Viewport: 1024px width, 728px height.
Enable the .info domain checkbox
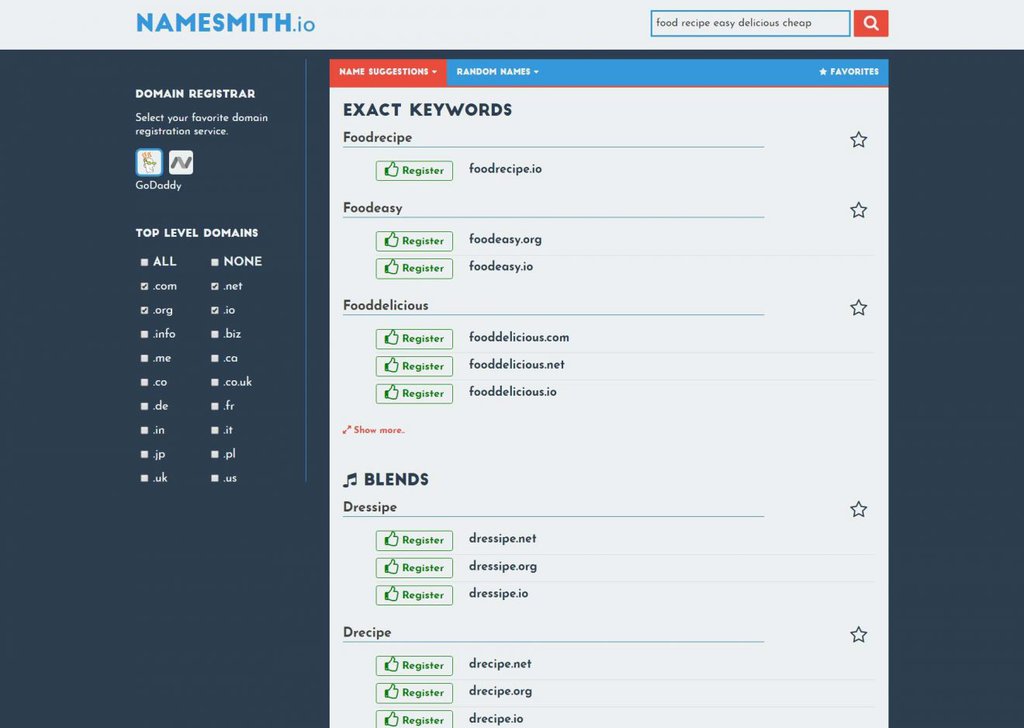144,334
